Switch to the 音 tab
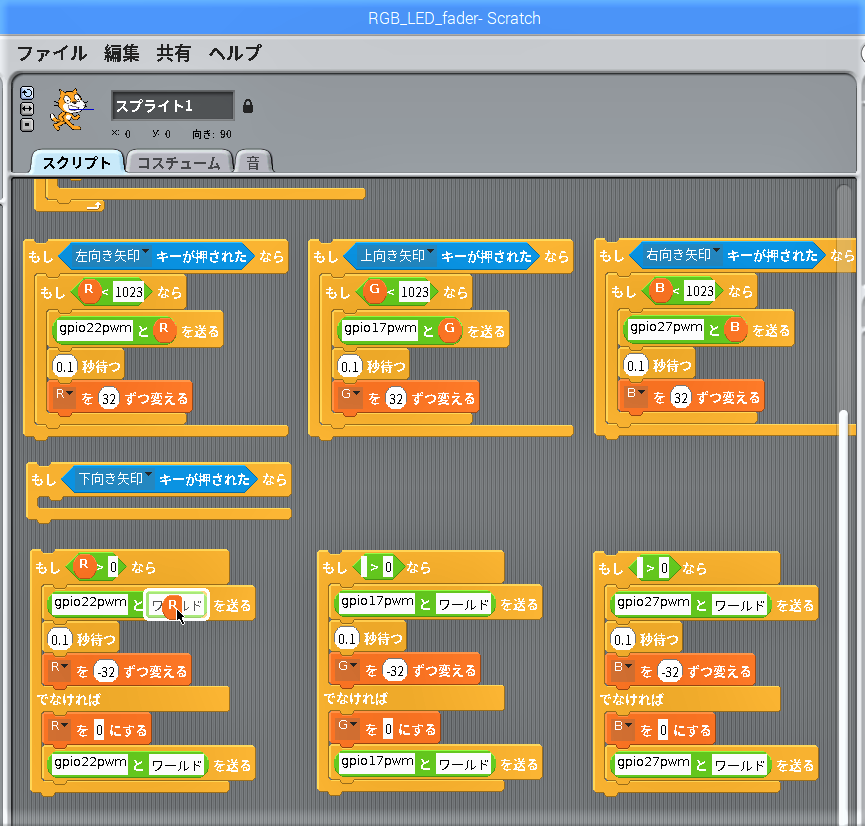This screenshot has height=826, width=865. point(253,163)
